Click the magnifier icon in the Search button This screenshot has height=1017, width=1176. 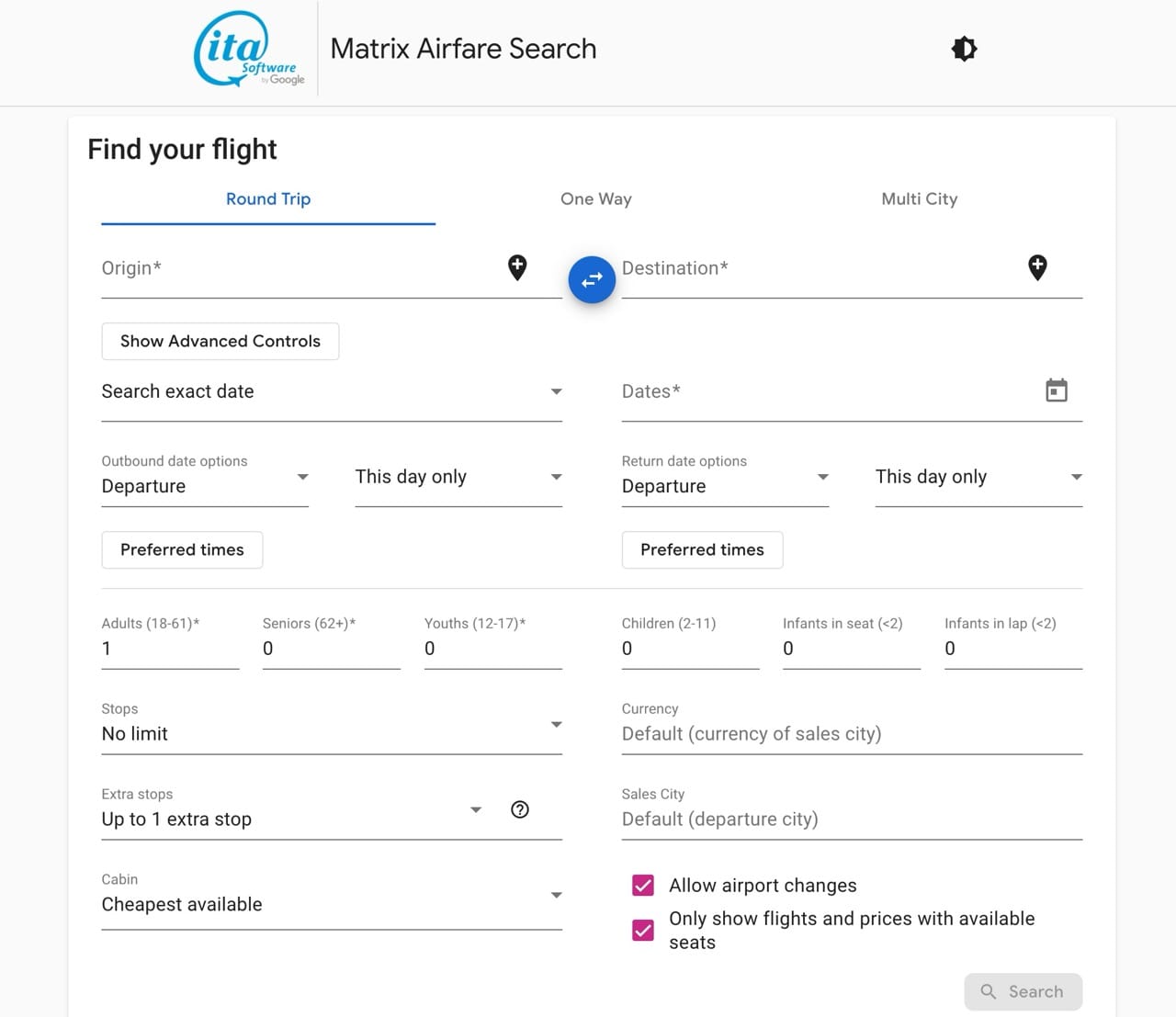coord(989,991)
